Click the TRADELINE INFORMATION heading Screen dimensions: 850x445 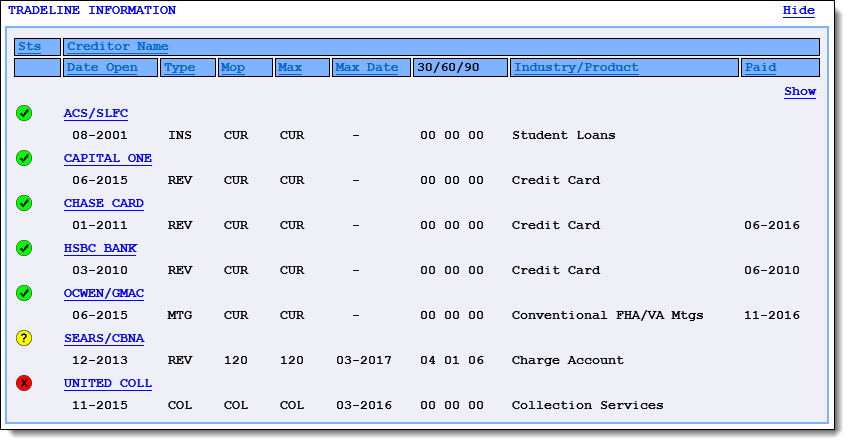(92, 10)
